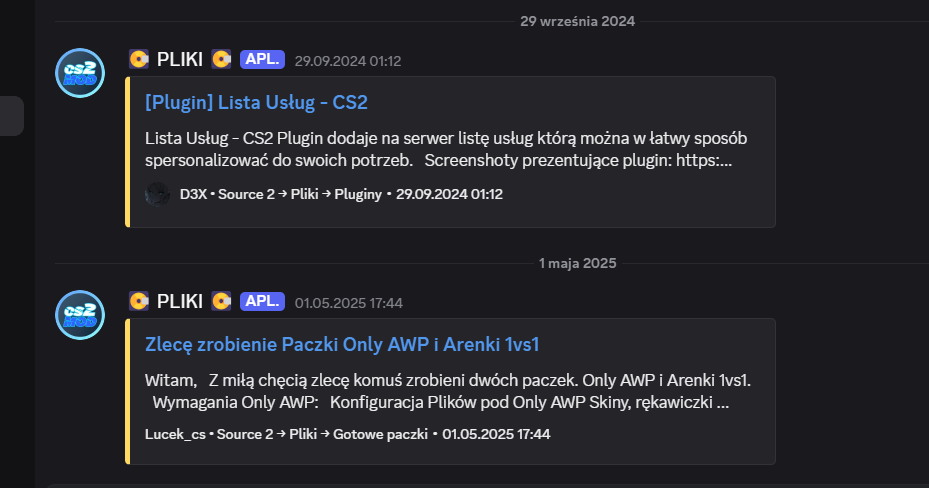This screenshot has width=929, height=488.
Task: Click the emoji left of PLIKI in the 01.05.2025 message
Action: [x=139, y=301]
